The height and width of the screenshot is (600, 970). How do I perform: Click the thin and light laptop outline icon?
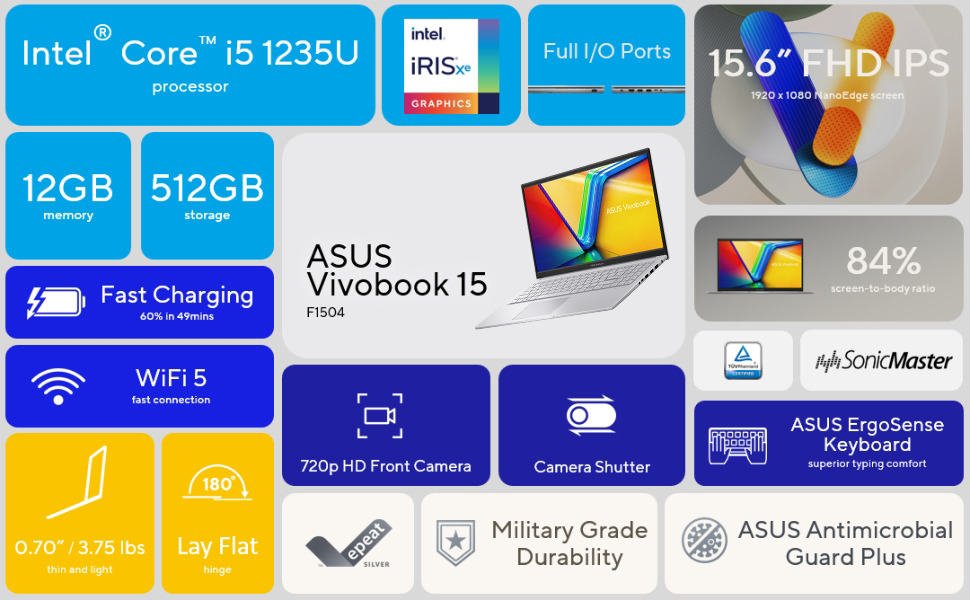pyautogui.click(x=77, y=482)
